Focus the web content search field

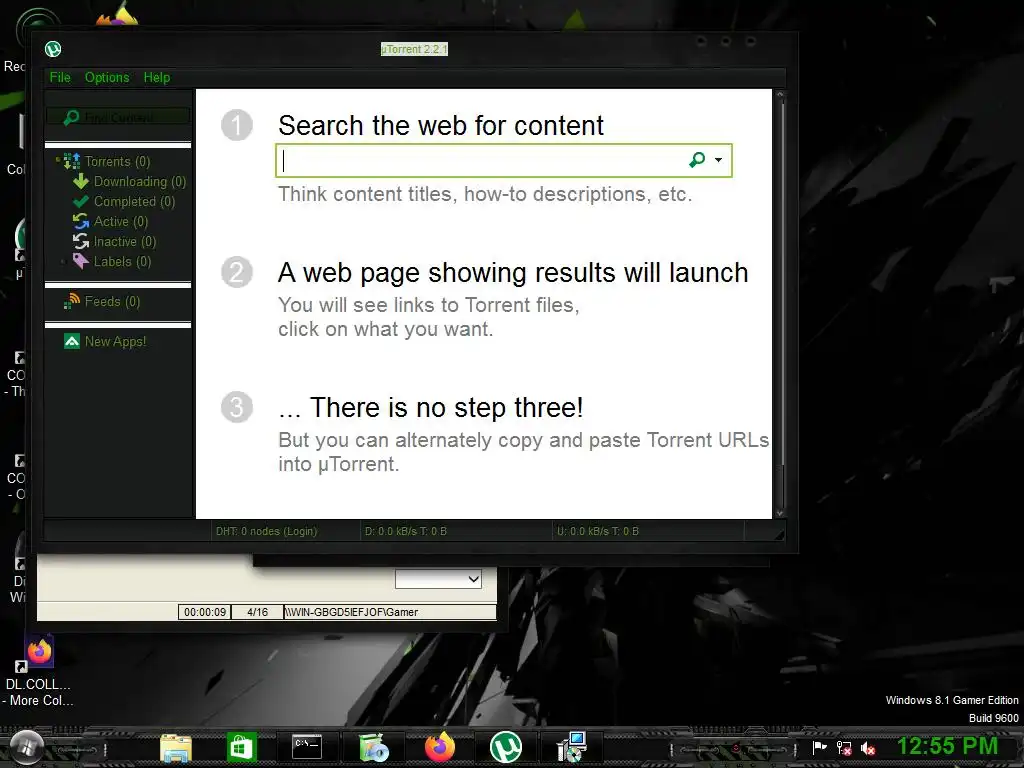pos(482,161)
